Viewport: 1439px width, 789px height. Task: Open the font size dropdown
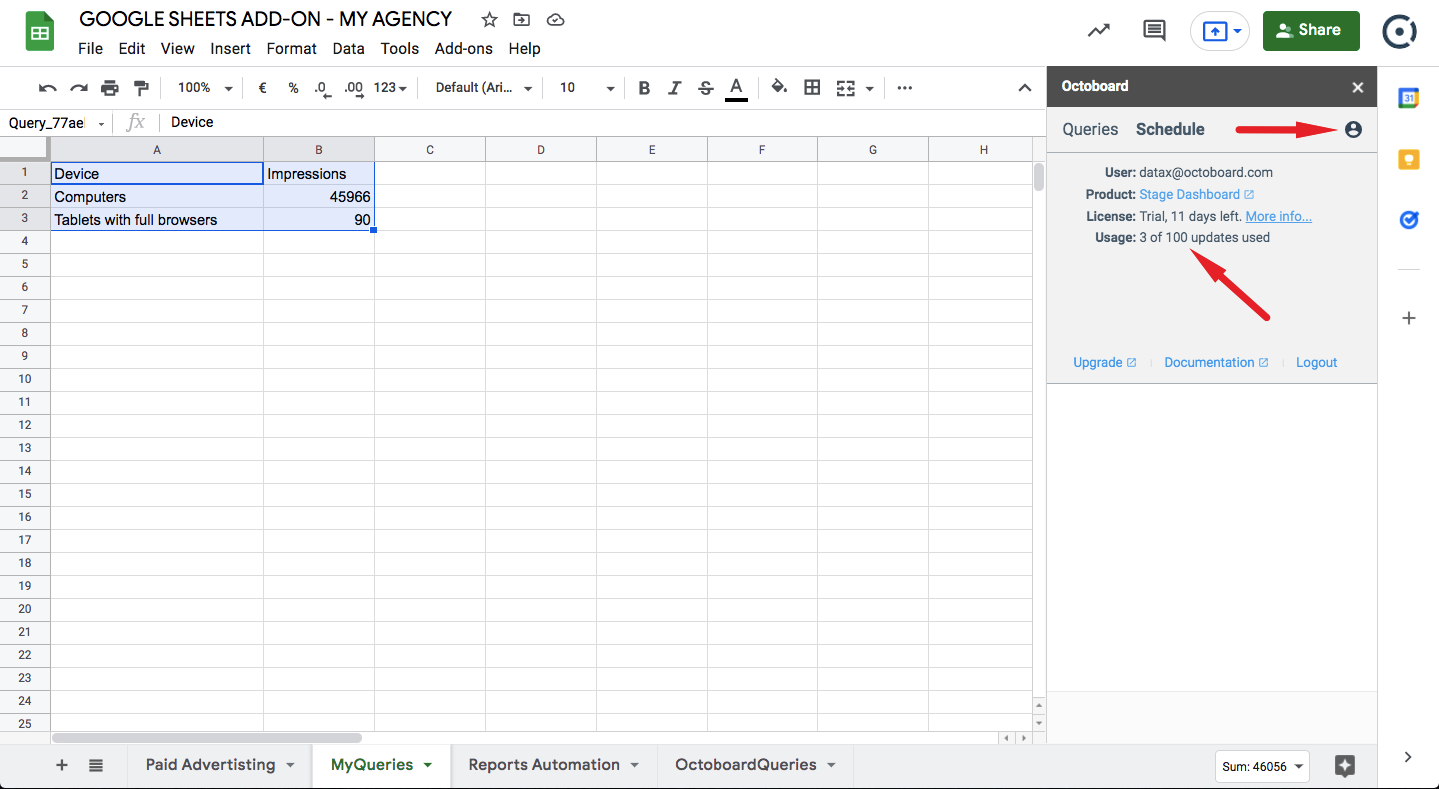587,88
